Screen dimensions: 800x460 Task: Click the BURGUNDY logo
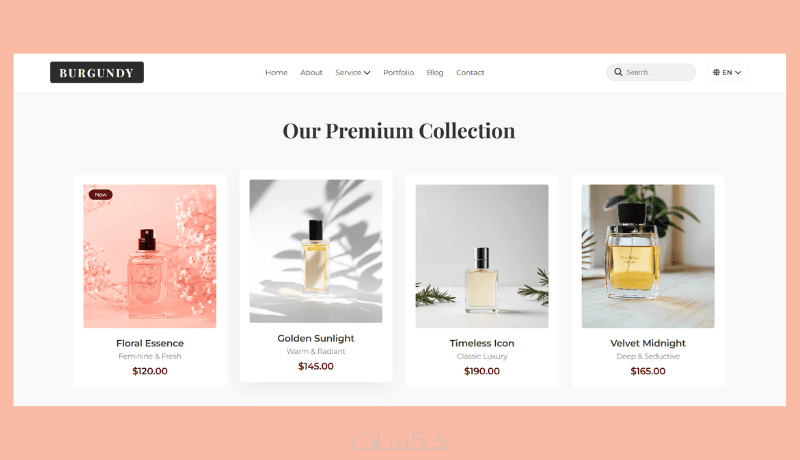pyautogui.click(x=97, y=72)
